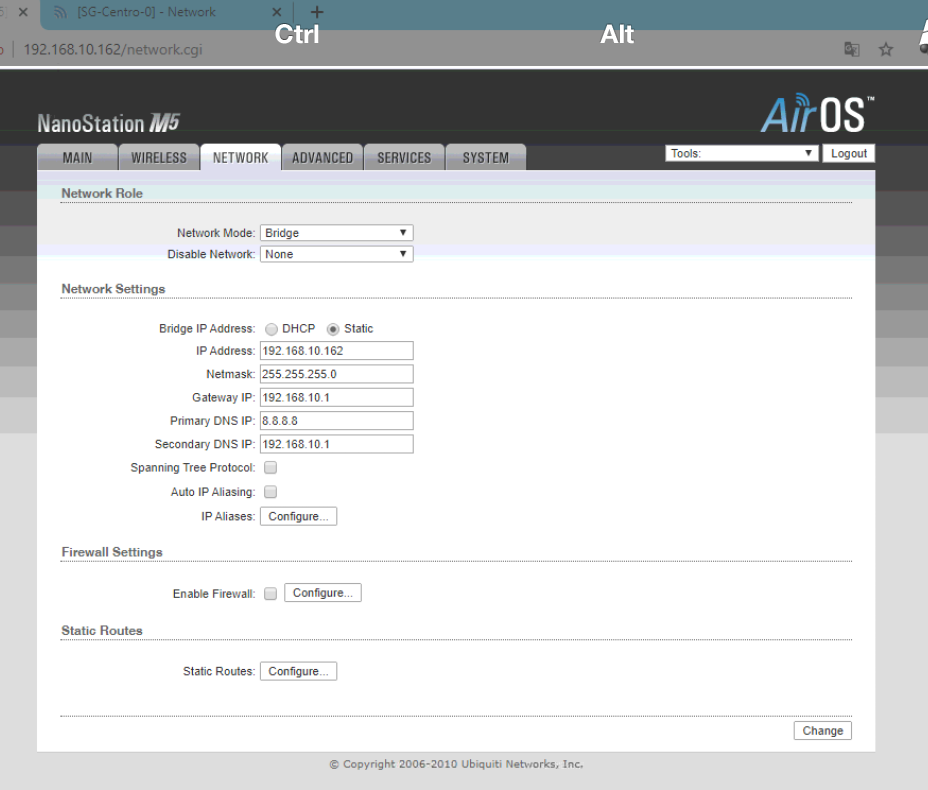Click the bookmark star icon

point(885,49)
